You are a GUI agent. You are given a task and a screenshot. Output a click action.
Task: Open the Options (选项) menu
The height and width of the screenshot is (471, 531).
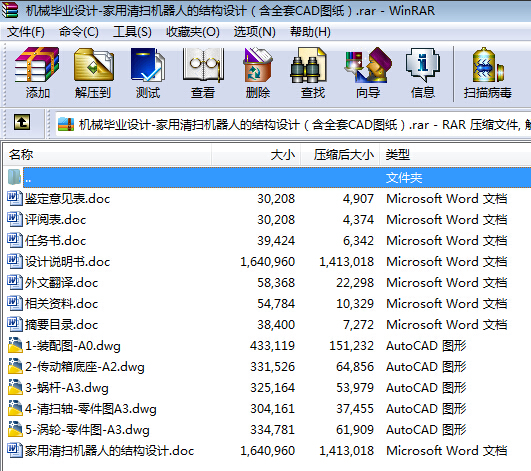pyautogui.click(x=255, y=32)
